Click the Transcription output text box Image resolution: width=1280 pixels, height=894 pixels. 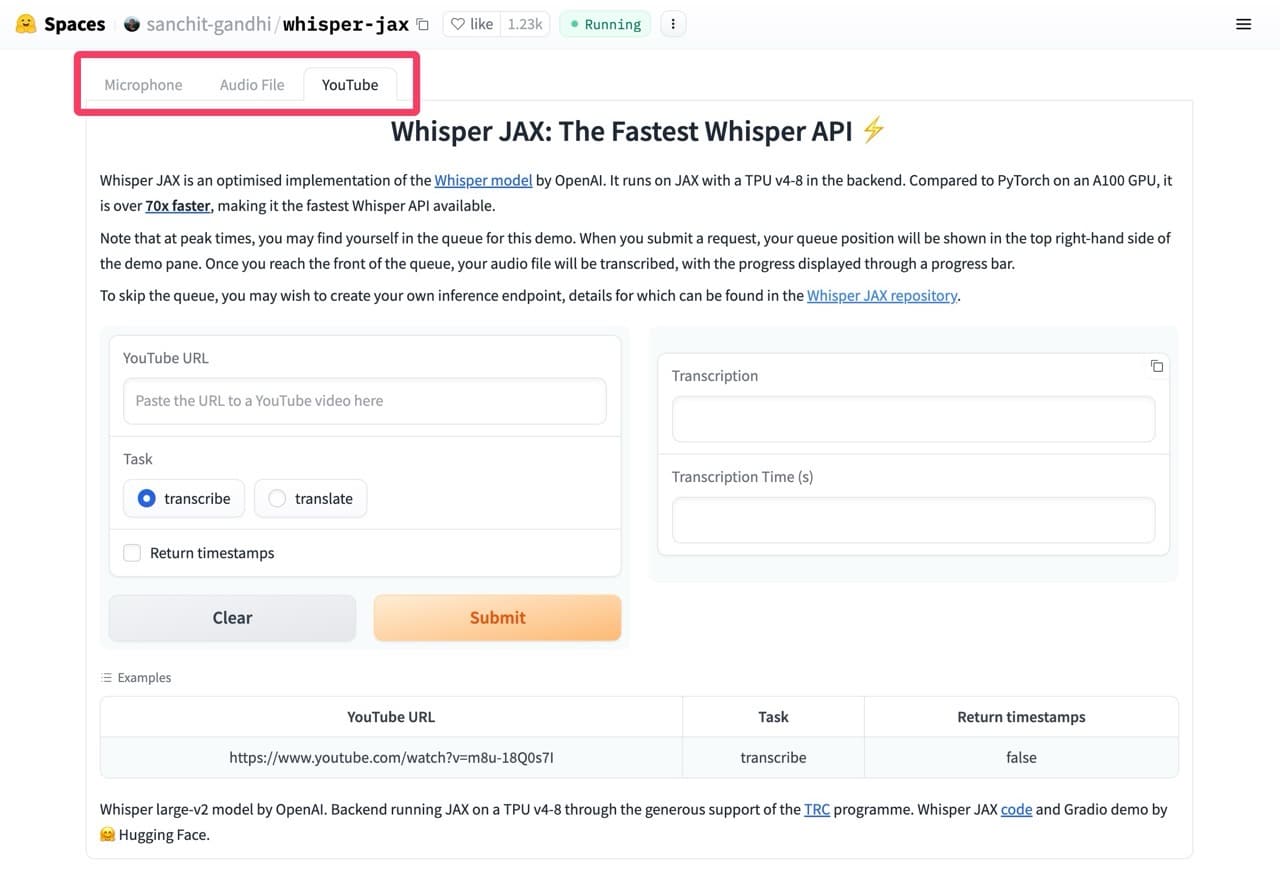913,419
